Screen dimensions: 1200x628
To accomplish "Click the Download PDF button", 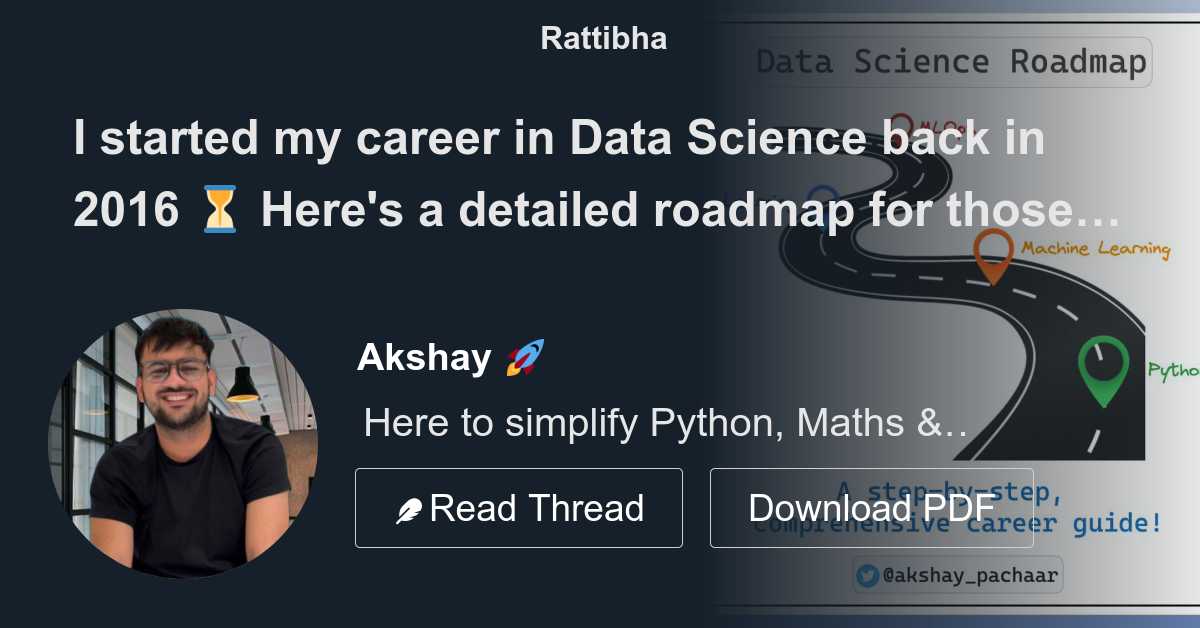I will pyautogui.click(x=871, y=507).
